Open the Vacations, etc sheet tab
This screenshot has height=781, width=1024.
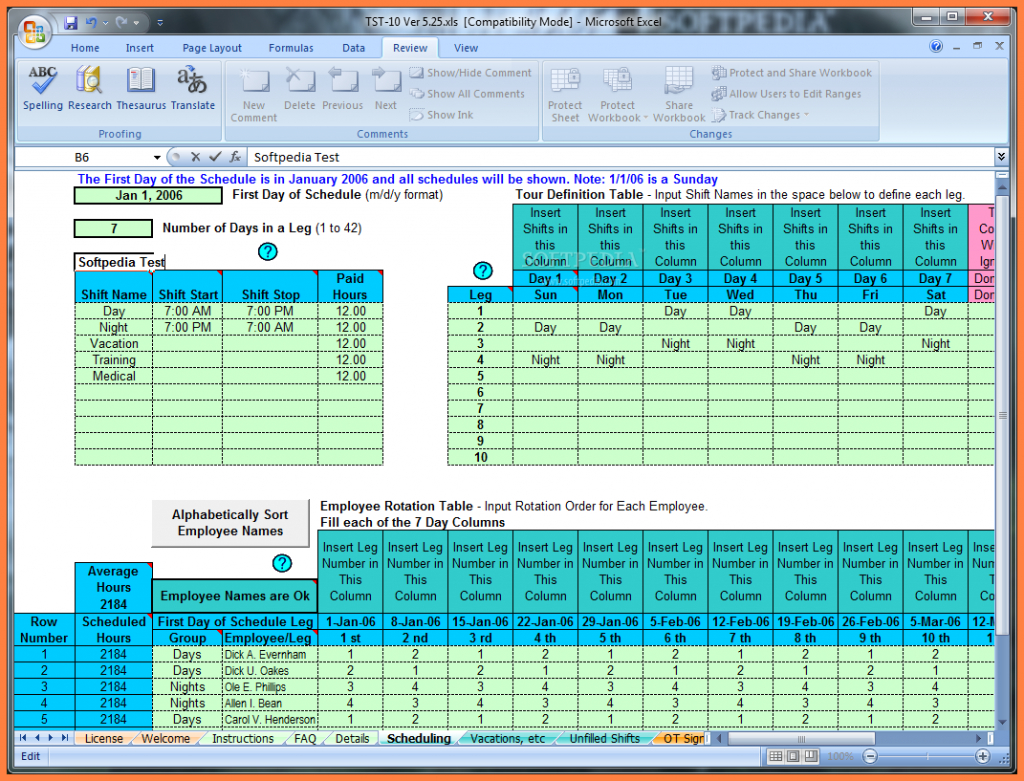pos(507,739)
